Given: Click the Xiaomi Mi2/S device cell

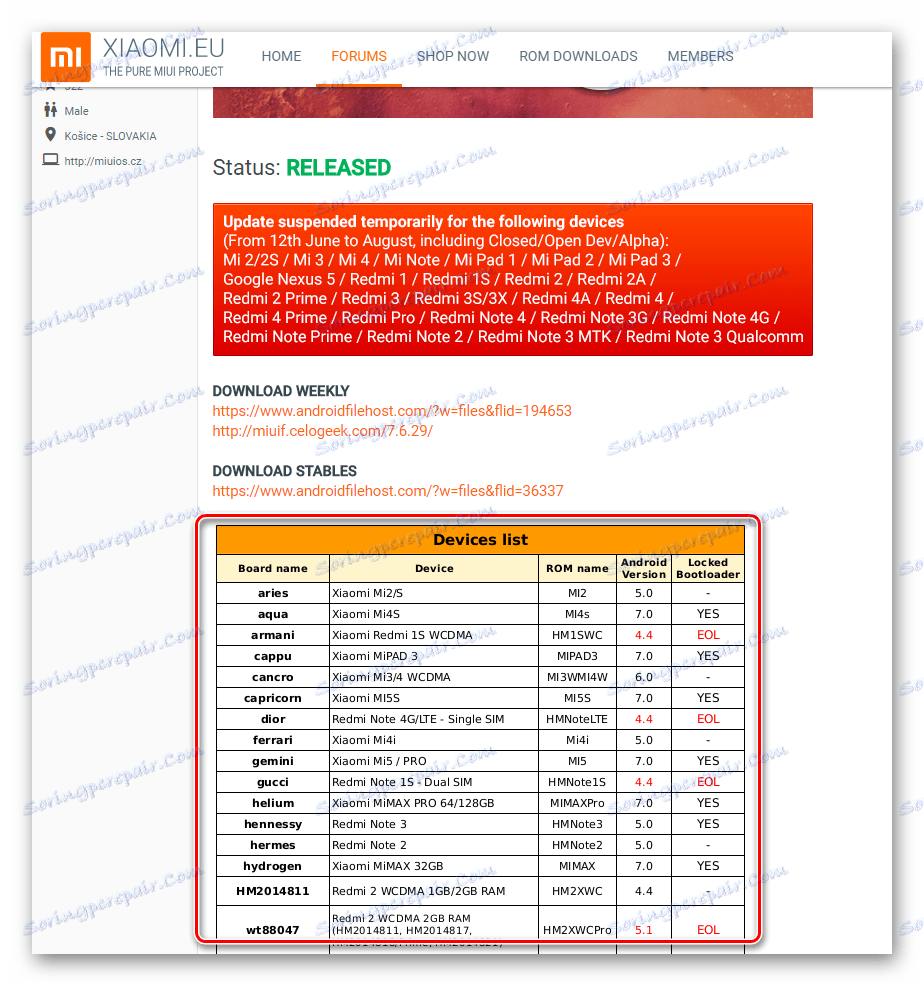Looking at the screenshot, I should [x=434, y=593].
